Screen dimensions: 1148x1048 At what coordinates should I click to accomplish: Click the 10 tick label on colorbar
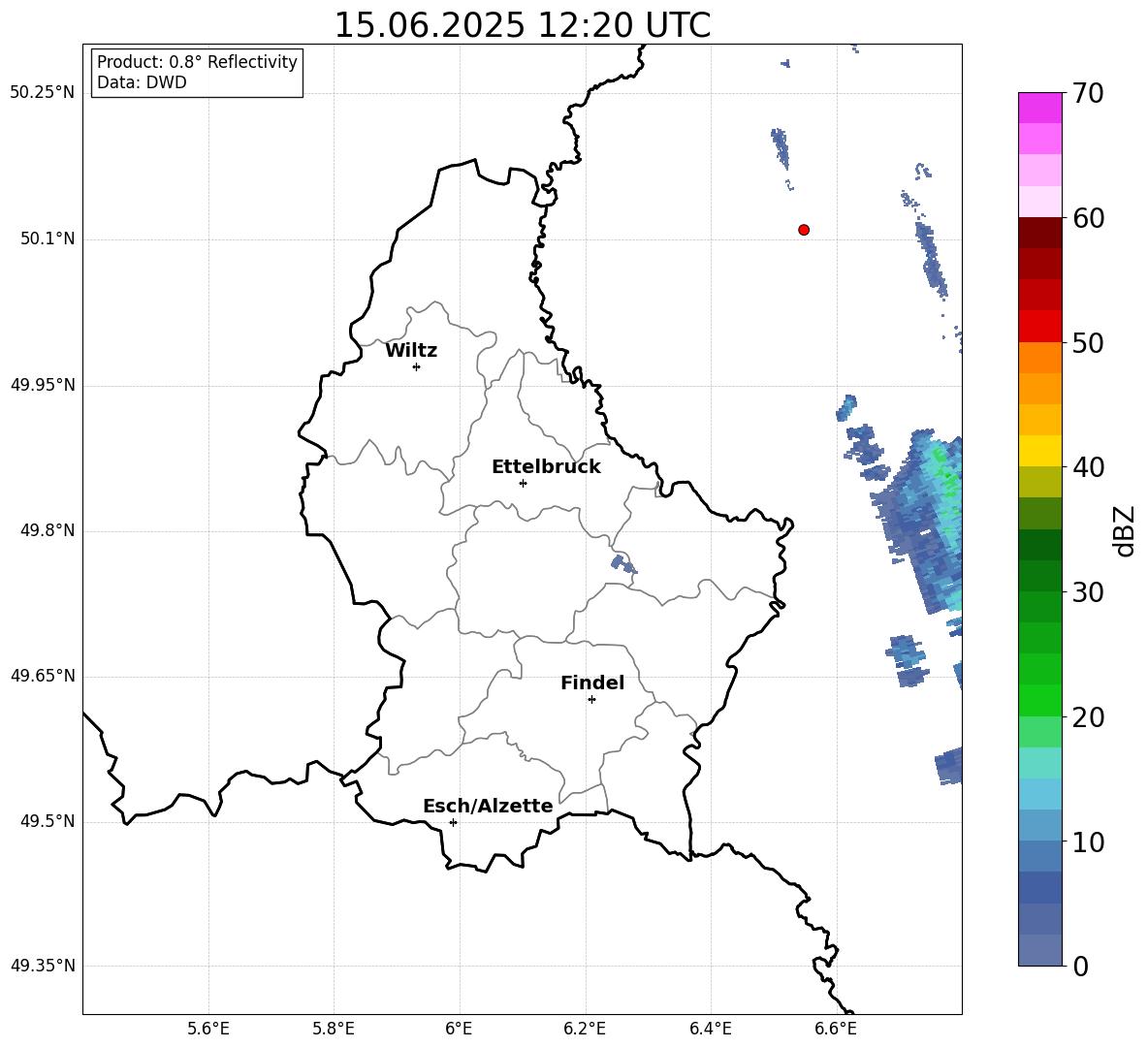click(x=1088, y=842)
